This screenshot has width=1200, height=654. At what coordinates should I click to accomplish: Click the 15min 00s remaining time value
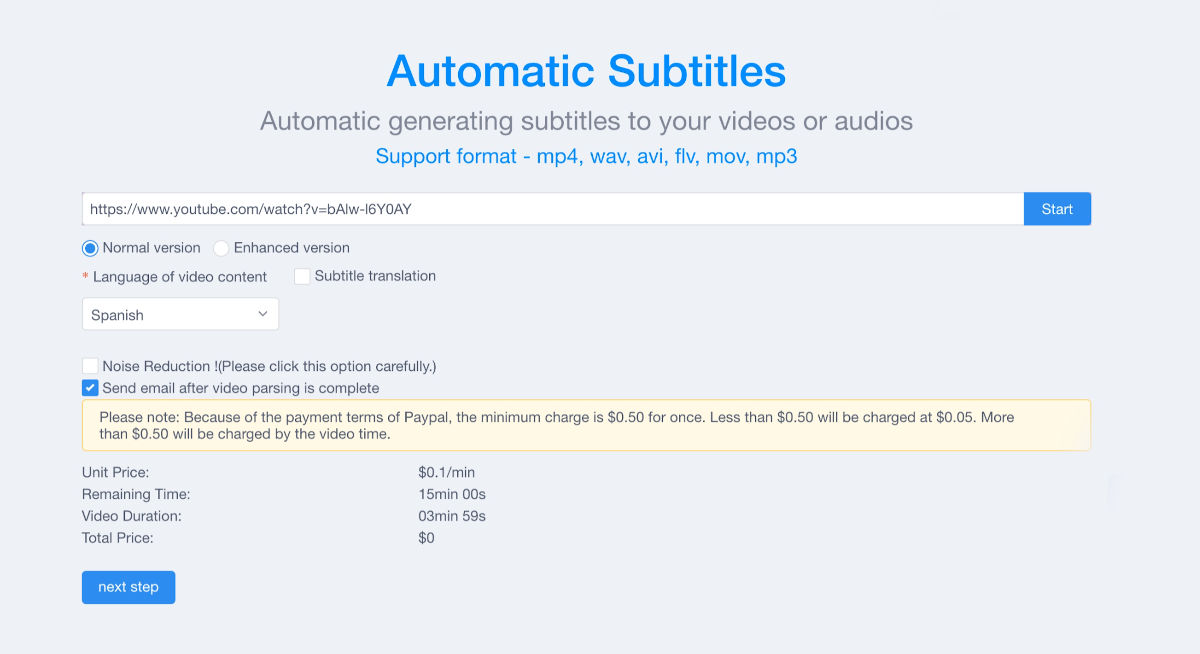tap(452, 494)
